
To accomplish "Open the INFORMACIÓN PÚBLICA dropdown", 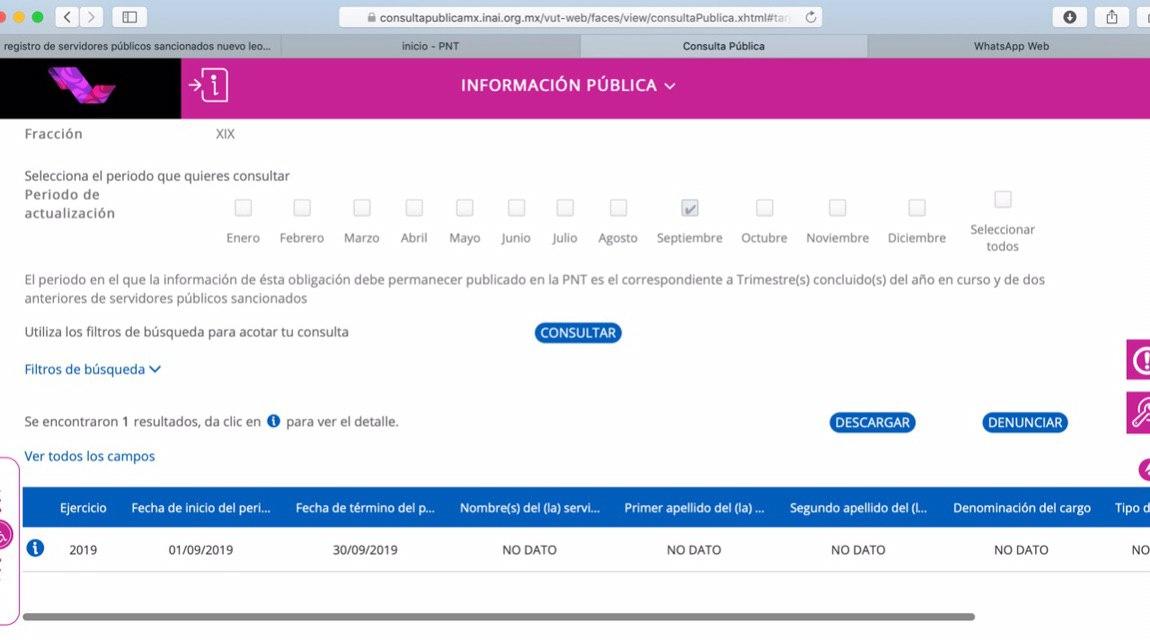I will pos(568,86).
